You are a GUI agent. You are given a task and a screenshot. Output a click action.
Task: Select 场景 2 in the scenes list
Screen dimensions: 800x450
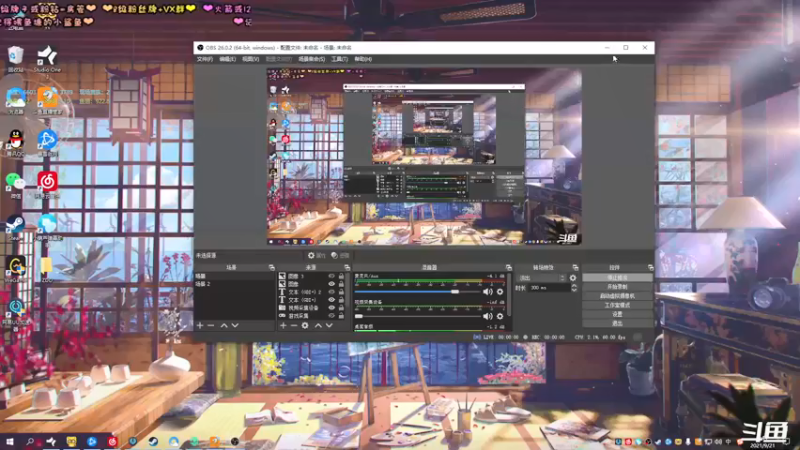coord(234,284)
